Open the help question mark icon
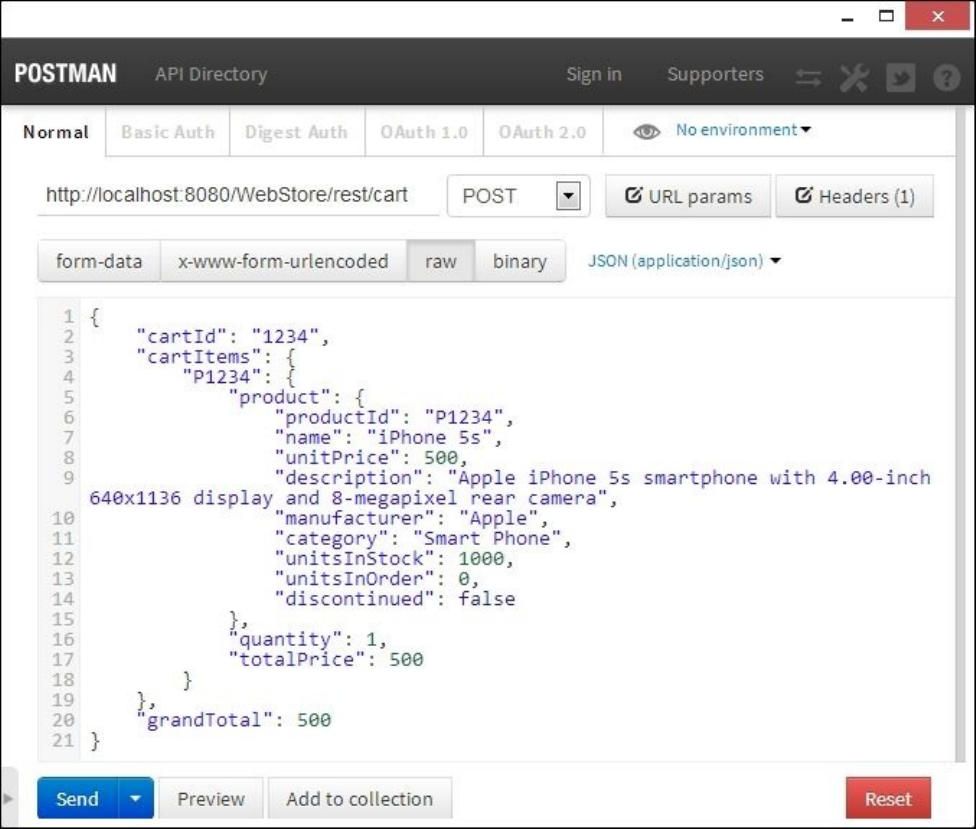The height and width of the screenshot is (829, 976). click(946, 78)
